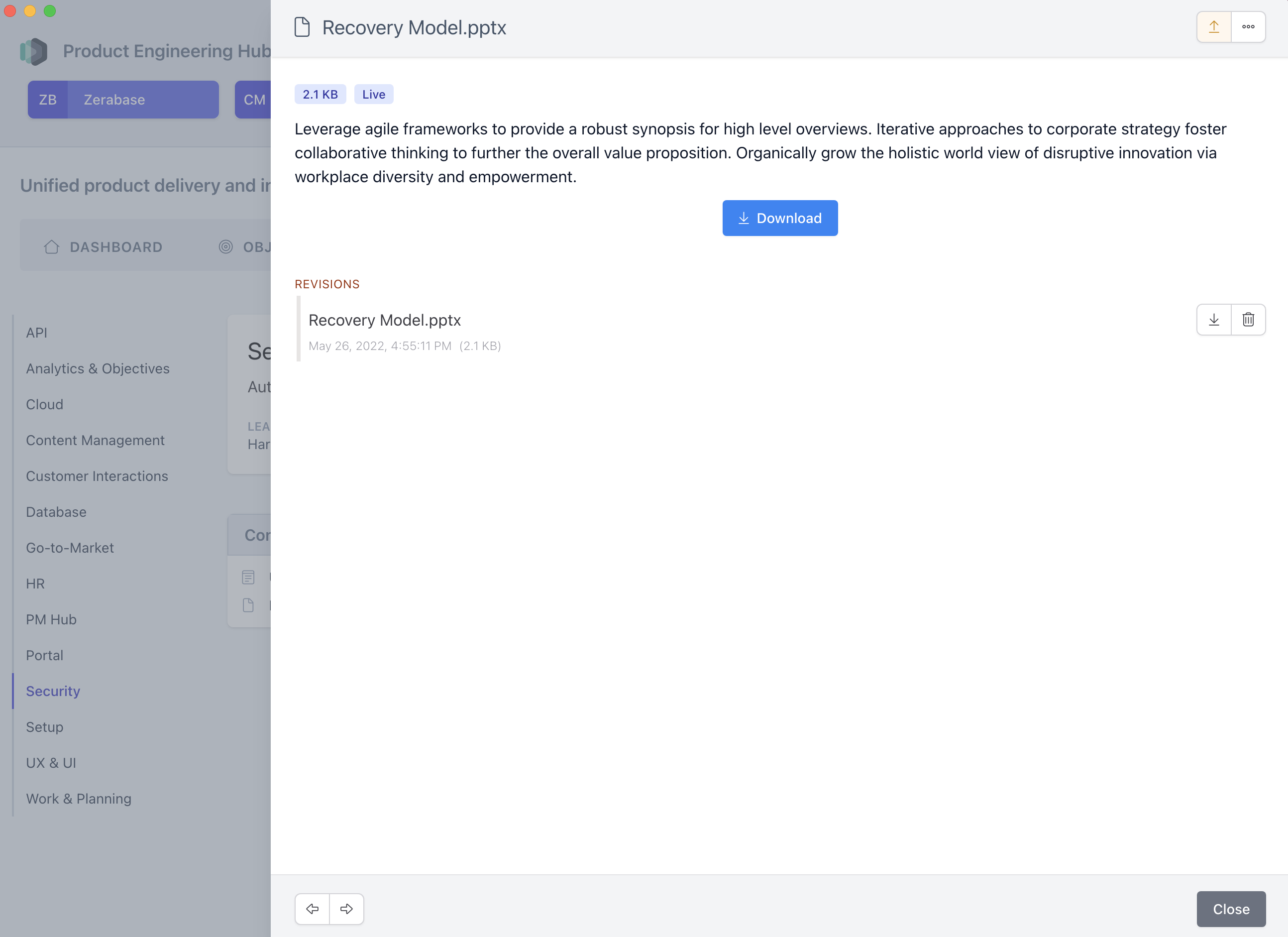Click the Dashboard home icon
The image size is (1288, 937).
51,246
